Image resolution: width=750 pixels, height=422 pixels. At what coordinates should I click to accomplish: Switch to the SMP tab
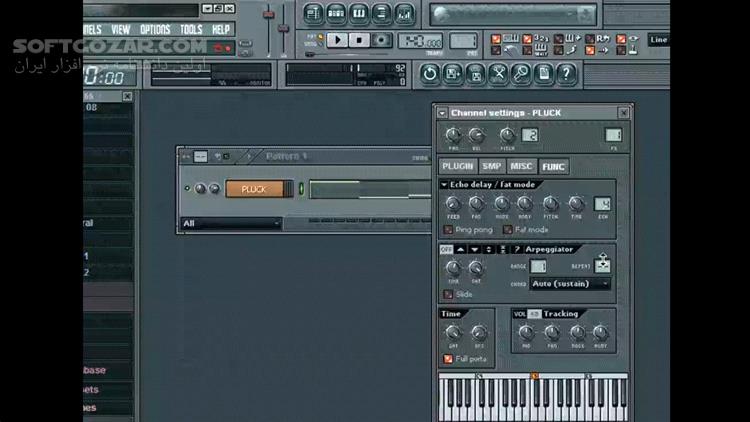click(x=491, y=166)
